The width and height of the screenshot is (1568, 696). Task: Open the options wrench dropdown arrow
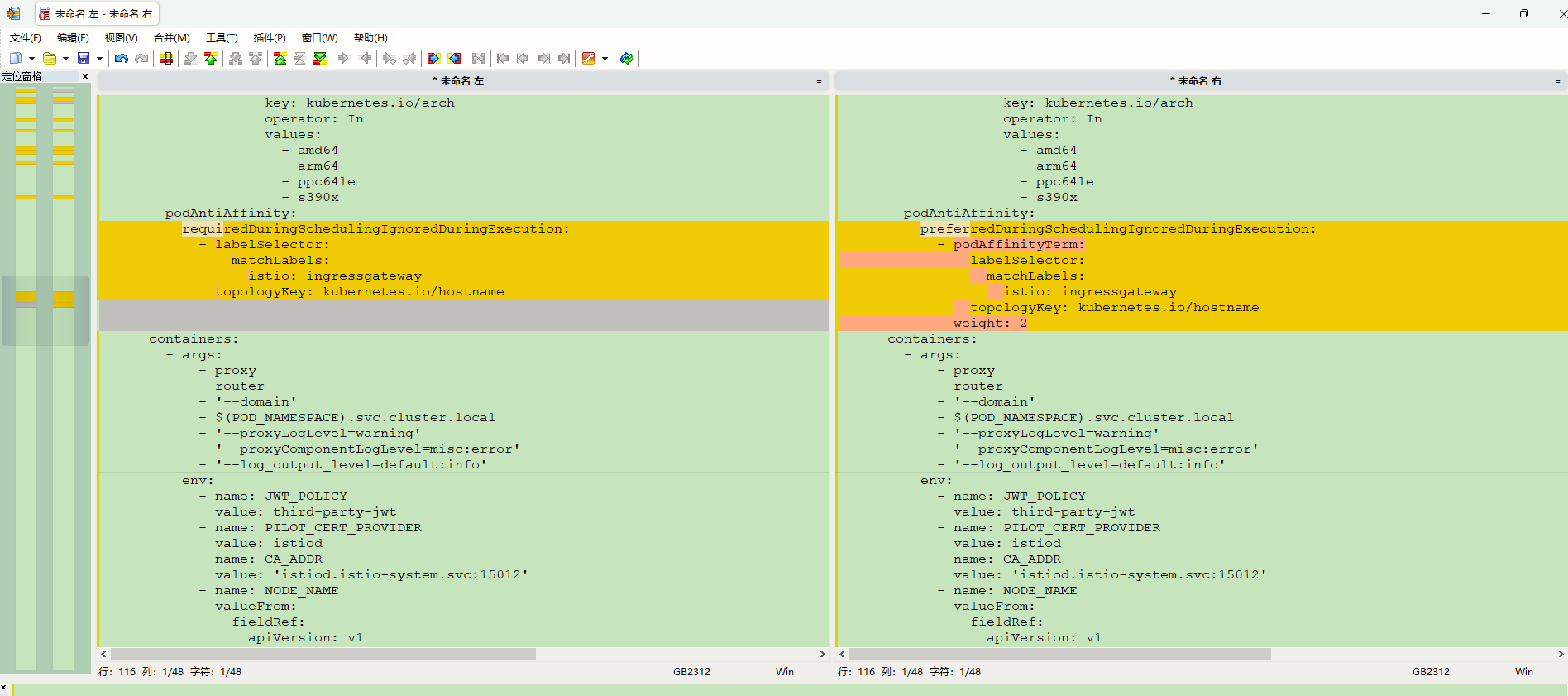click(x=605, y=58)
